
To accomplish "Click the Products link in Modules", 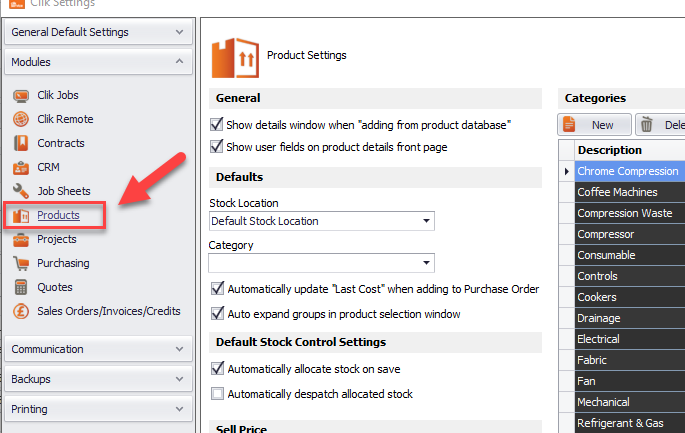I will [58, 215].
